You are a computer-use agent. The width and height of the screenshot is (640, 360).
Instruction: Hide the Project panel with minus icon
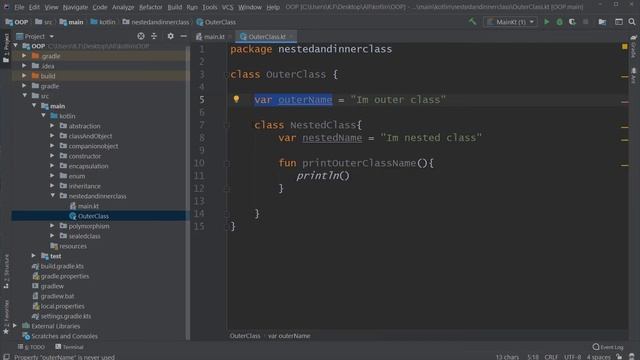point(183,36)
